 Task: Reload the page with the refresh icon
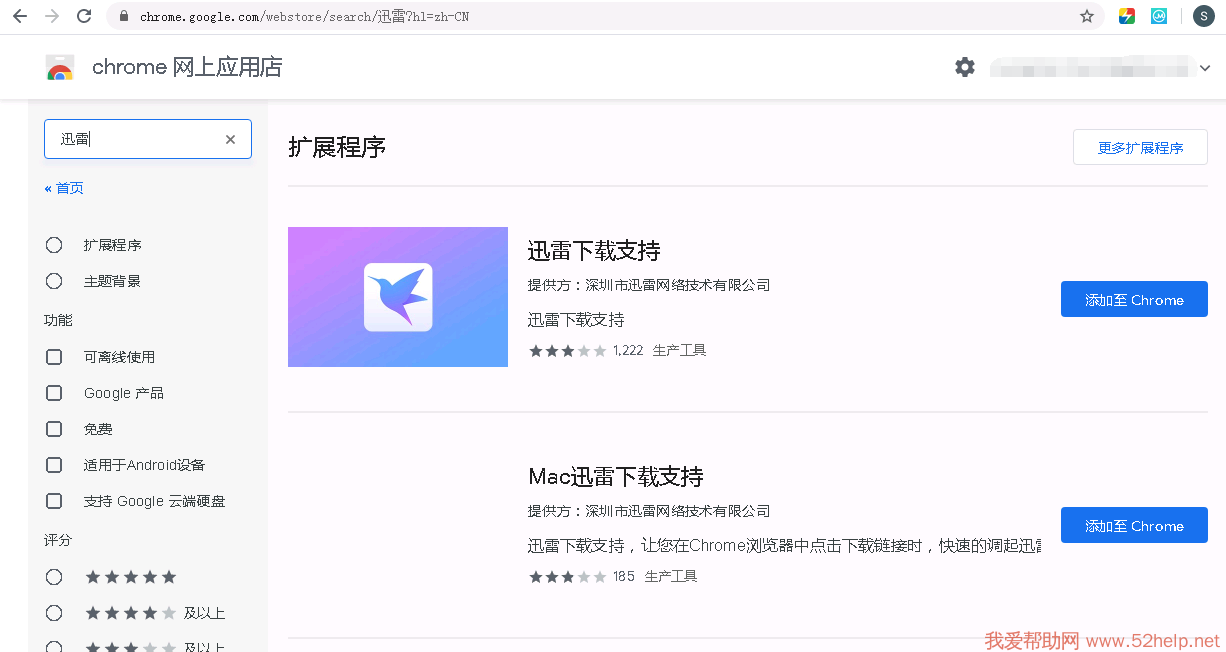click(84, 16)
